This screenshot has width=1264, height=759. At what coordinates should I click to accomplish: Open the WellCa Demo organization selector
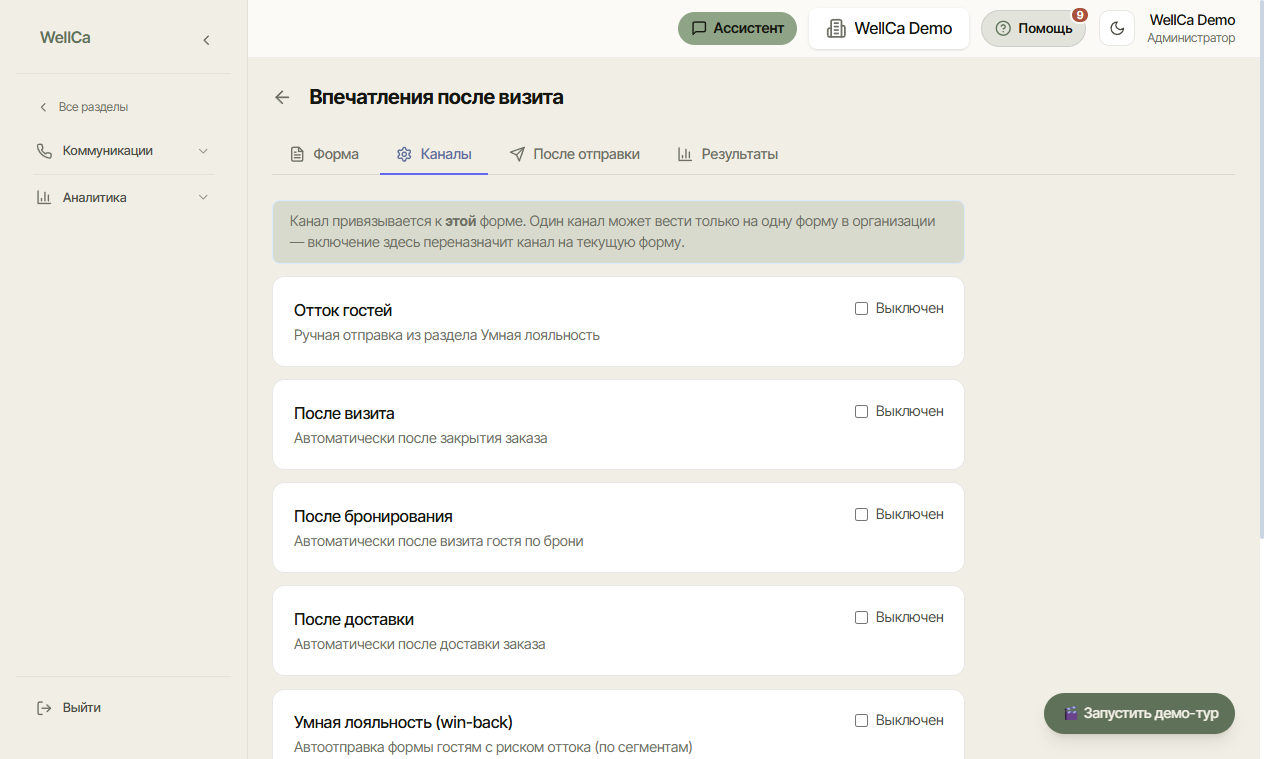(889, 28)
